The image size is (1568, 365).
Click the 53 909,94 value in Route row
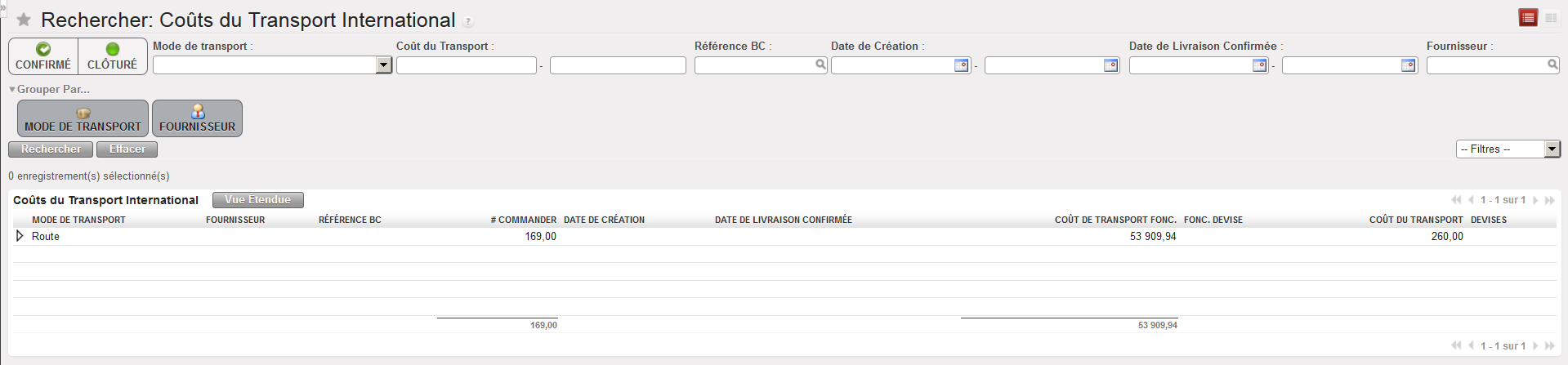coord(1153,236)
